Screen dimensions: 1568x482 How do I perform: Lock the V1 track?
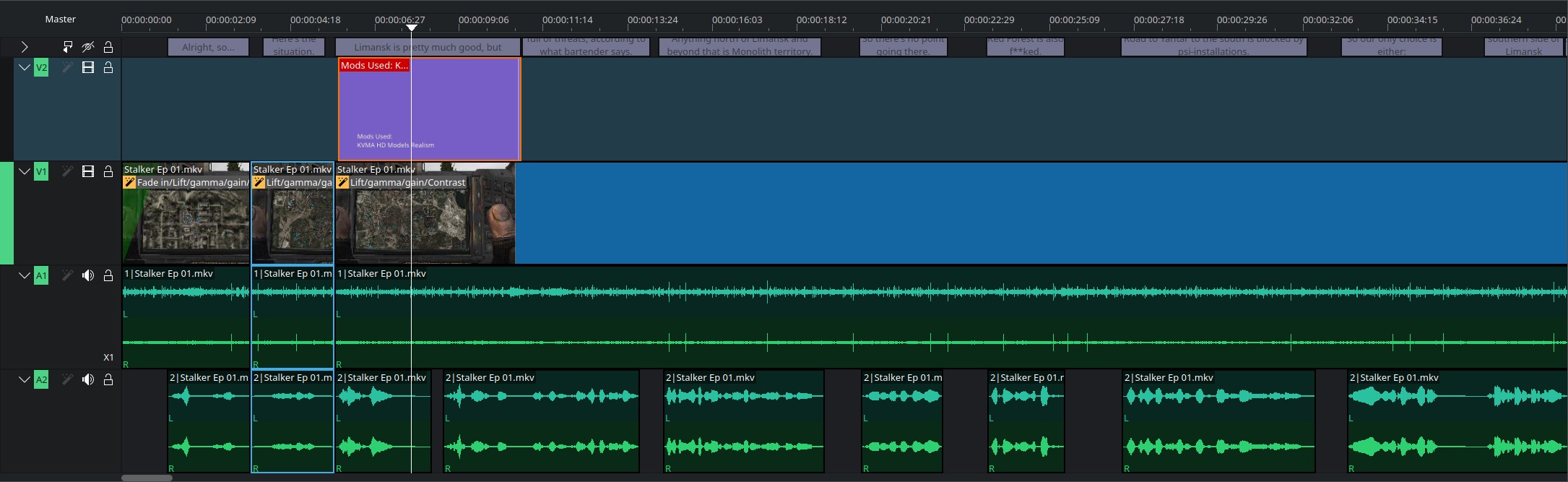108,171
